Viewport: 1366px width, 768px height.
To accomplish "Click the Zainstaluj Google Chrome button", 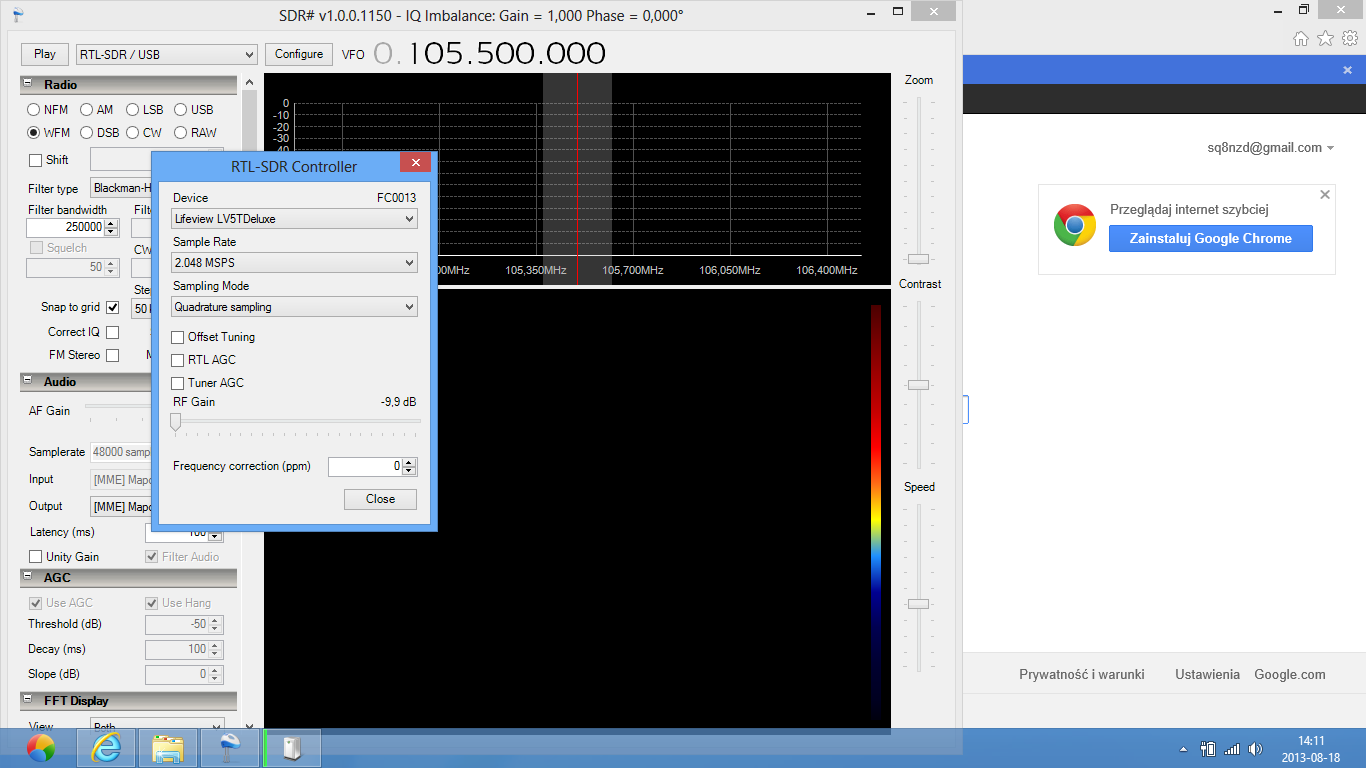I will coord(1210,239).
